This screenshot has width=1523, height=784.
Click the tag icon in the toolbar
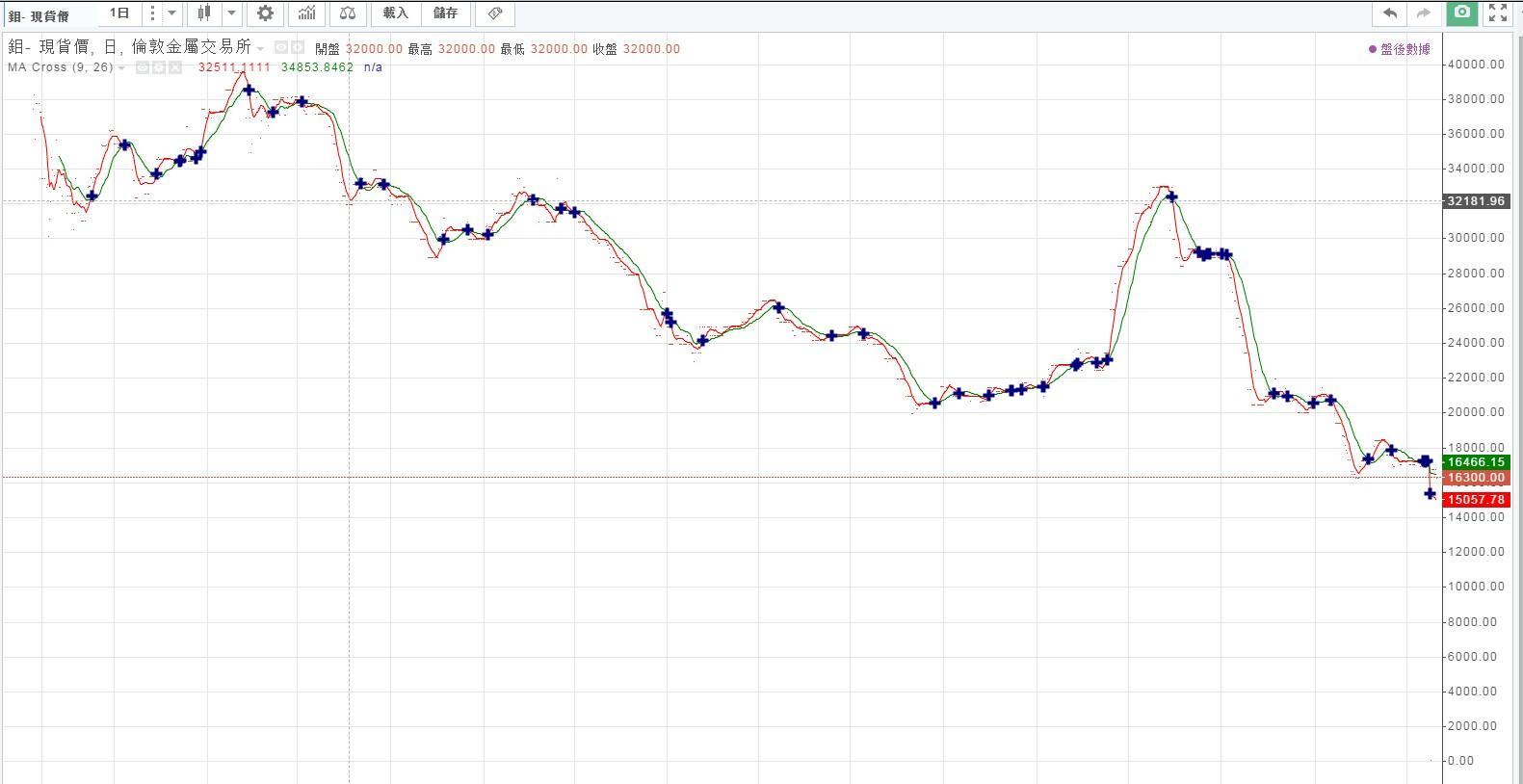tap(495, 13)
